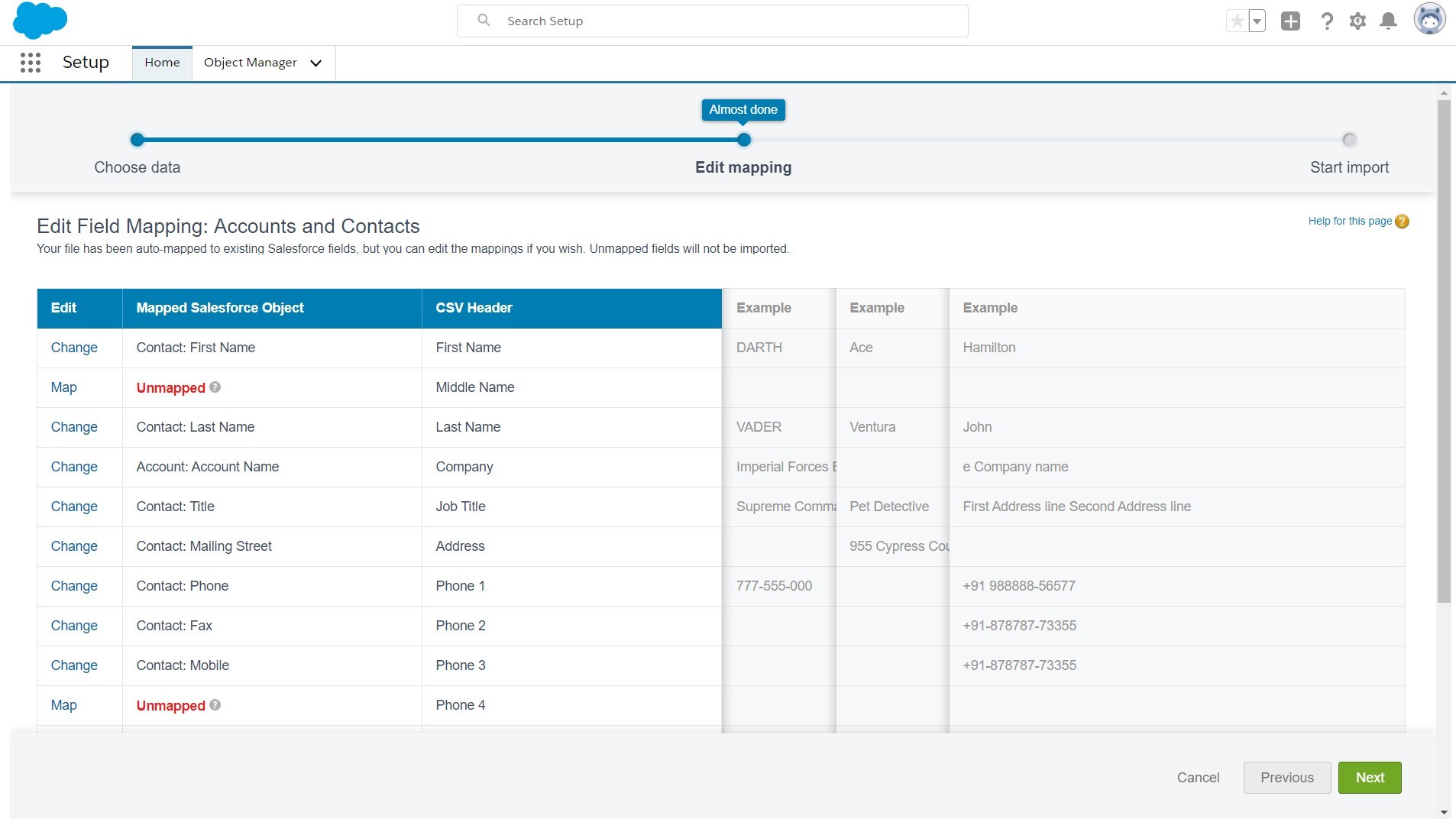Screen dimensions: 1456x819
Task: Open the create new (+) icon
Action: tap(1290, 21)
